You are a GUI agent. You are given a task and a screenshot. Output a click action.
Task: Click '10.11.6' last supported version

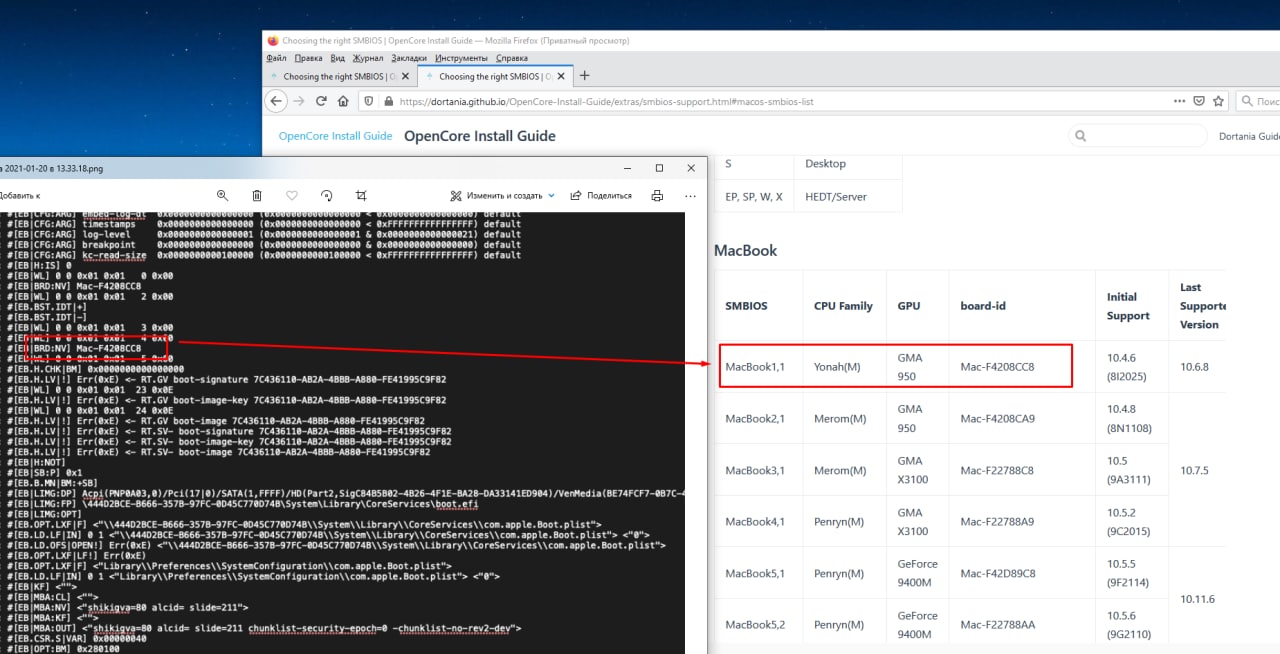pyautogui.click(x=1197, y=599)
